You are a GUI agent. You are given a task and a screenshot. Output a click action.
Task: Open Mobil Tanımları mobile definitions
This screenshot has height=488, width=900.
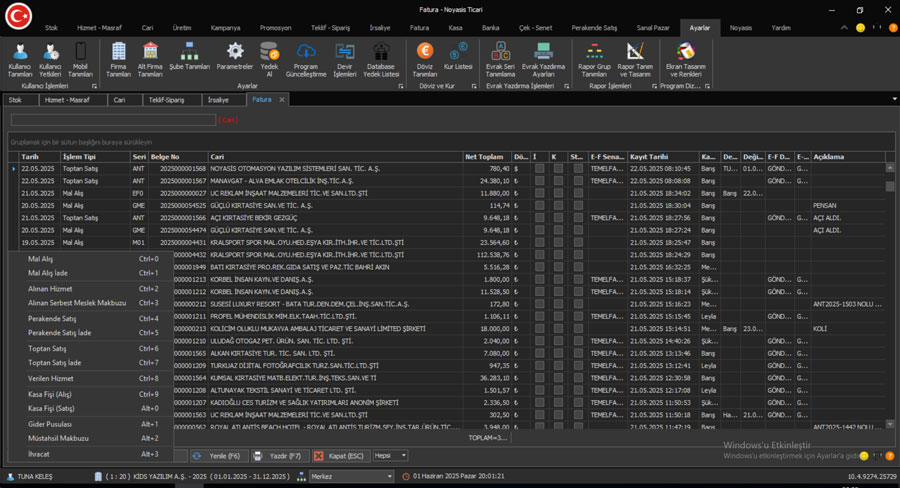(x=80, y=60)
